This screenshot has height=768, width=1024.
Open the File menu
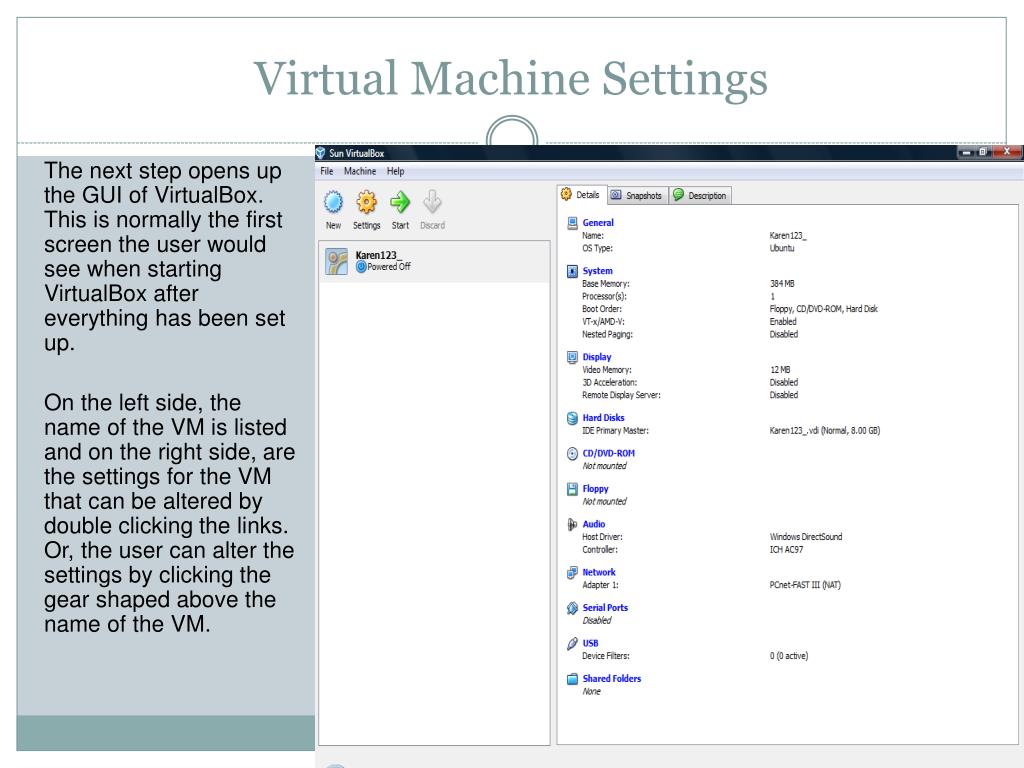tap(327, 171)
